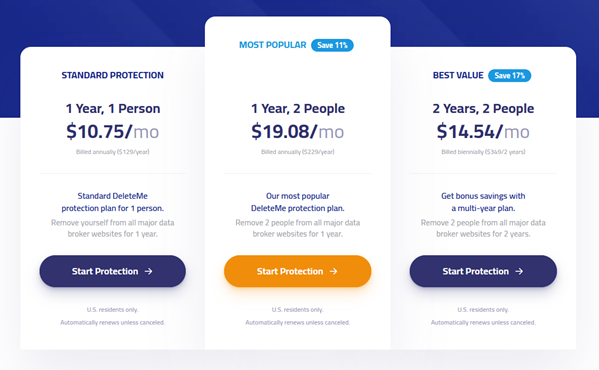Viewport: 599px width, 370px height.
Task: Click the $14.54/mo price
Action: point(483,131)
